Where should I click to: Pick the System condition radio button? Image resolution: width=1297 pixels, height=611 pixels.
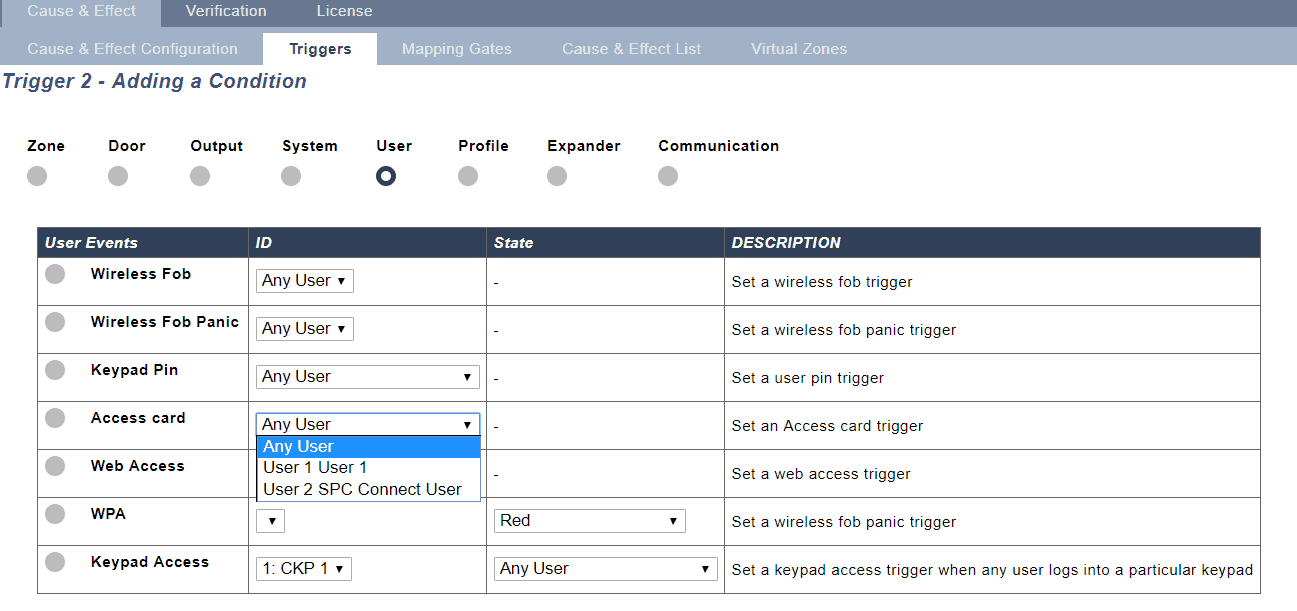point(291,176)
